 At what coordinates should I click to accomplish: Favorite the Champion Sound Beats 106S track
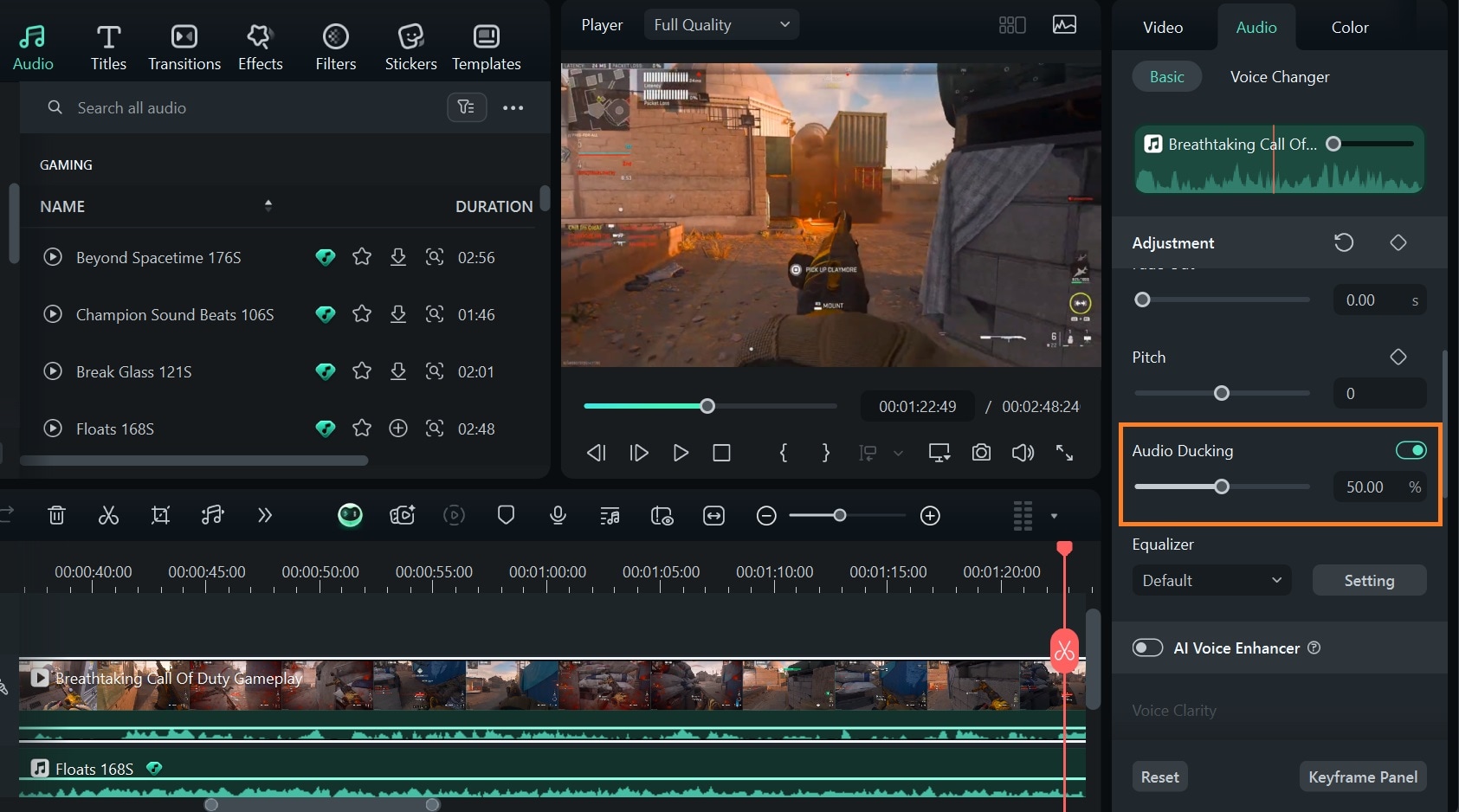[x=362, y=314]
